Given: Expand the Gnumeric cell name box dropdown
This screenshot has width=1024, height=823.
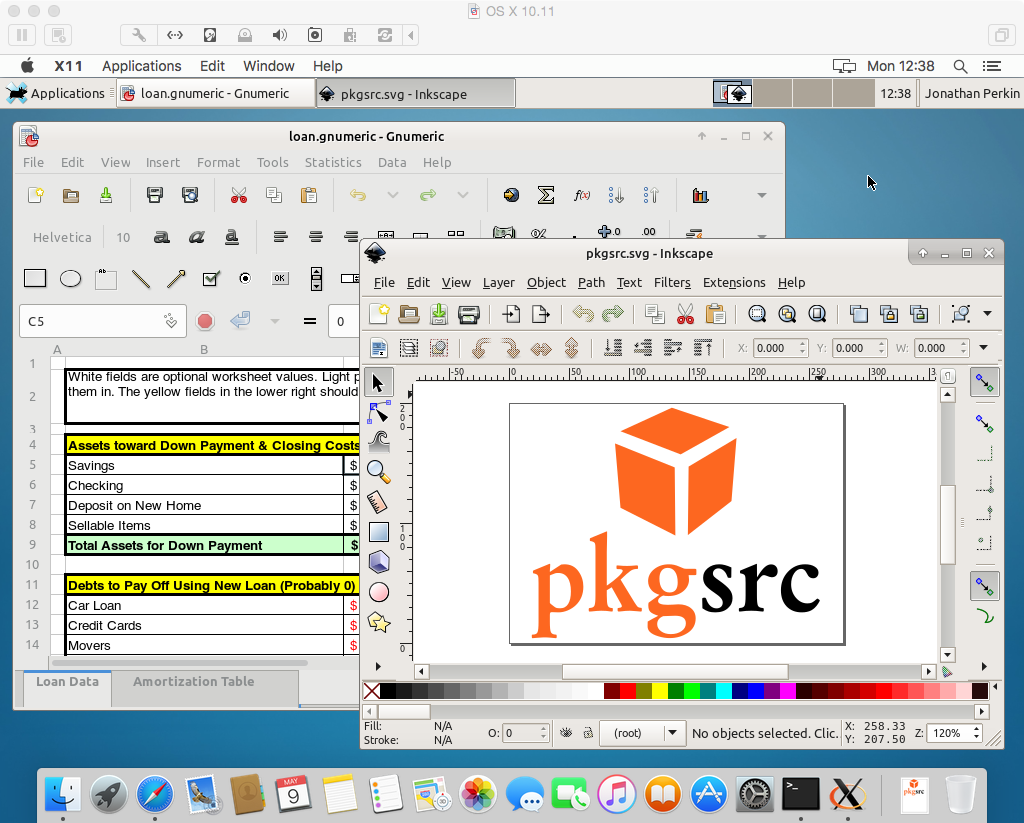Looking at the screenshot, I should 171,321.
